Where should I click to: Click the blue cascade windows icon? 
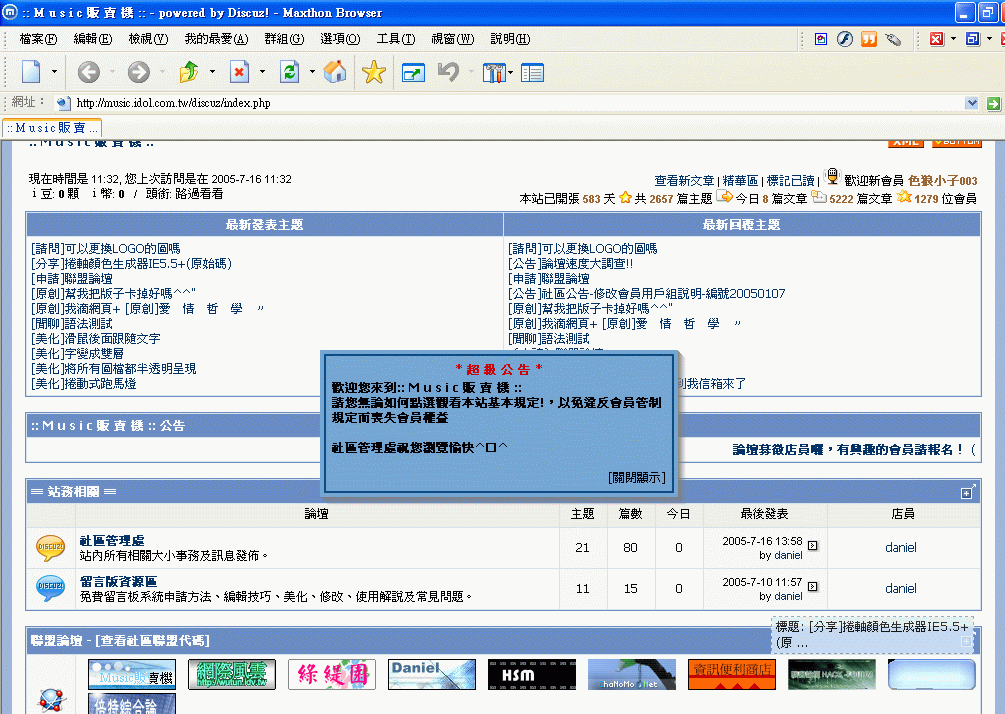tap(972, 39)
